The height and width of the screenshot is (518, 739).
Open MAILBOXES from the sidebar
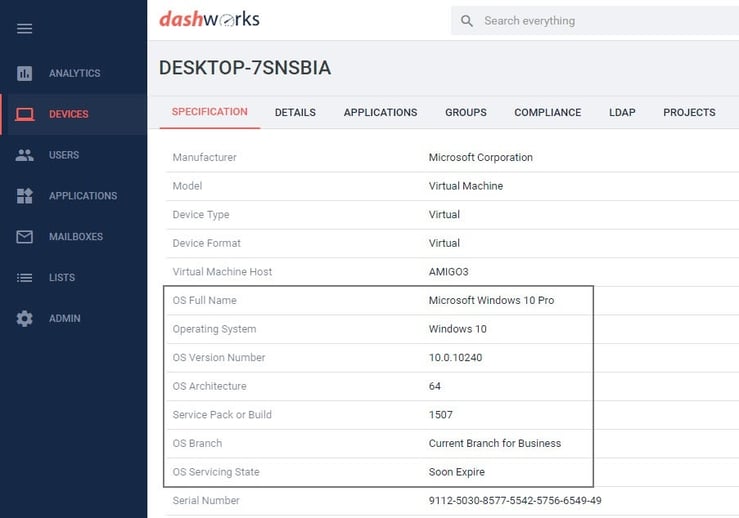[x=76, y=237]
